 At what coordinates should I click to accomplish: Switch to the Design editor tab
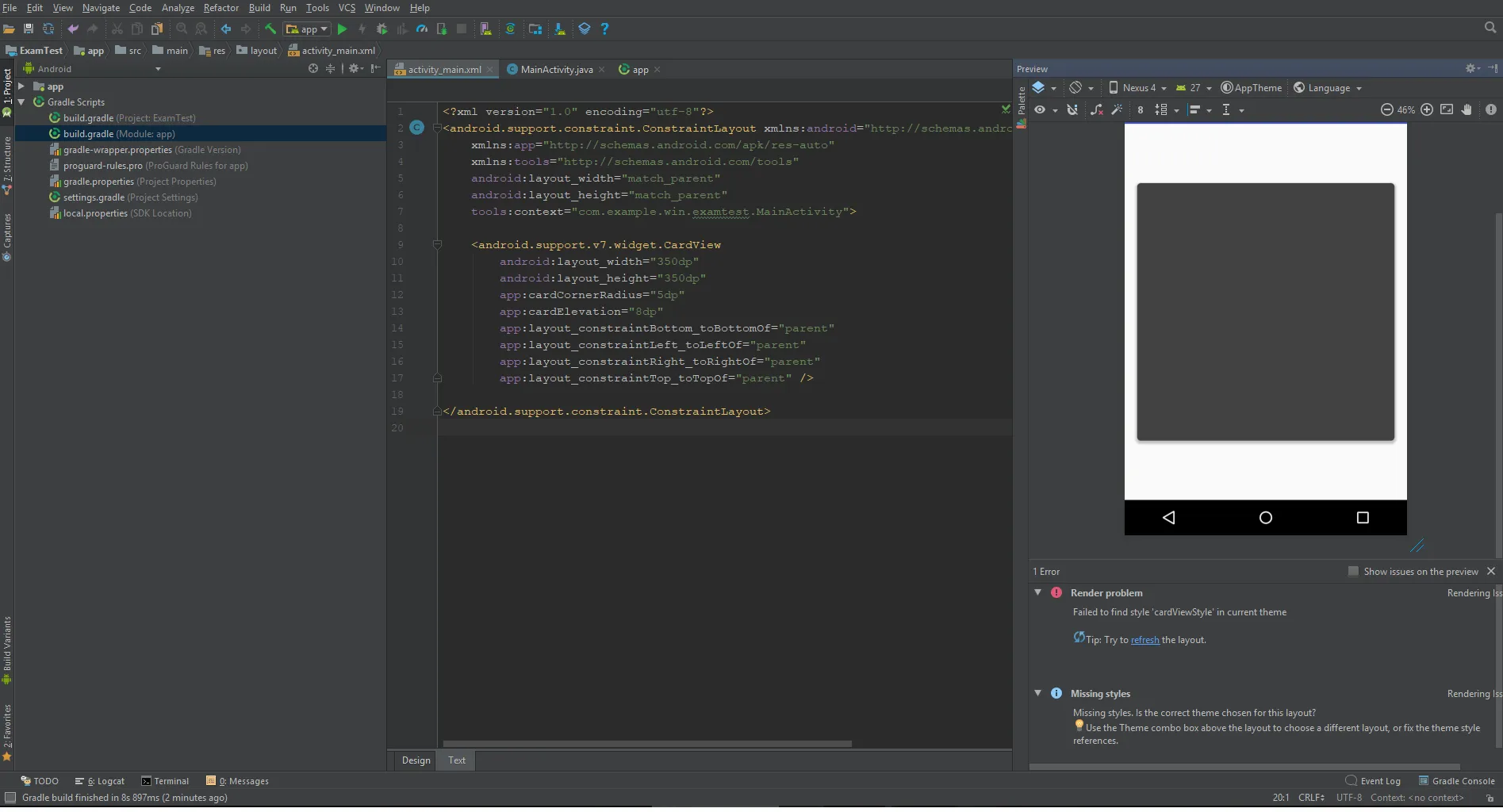416,760
